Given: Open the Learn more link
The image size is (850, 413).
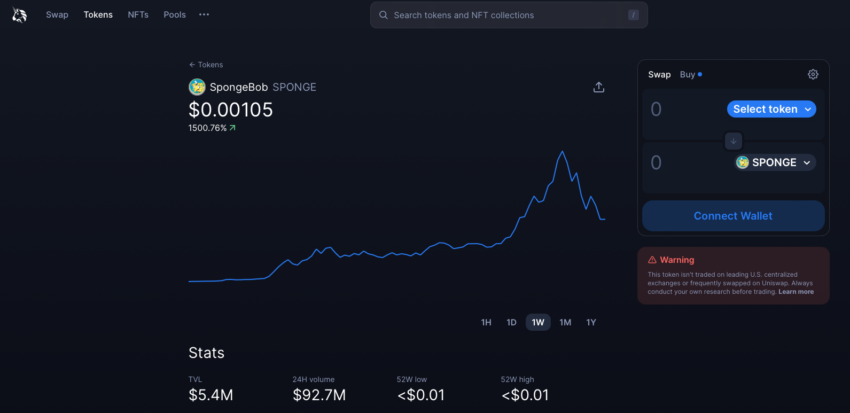Looking at the screenshot, I should (796, 292).
